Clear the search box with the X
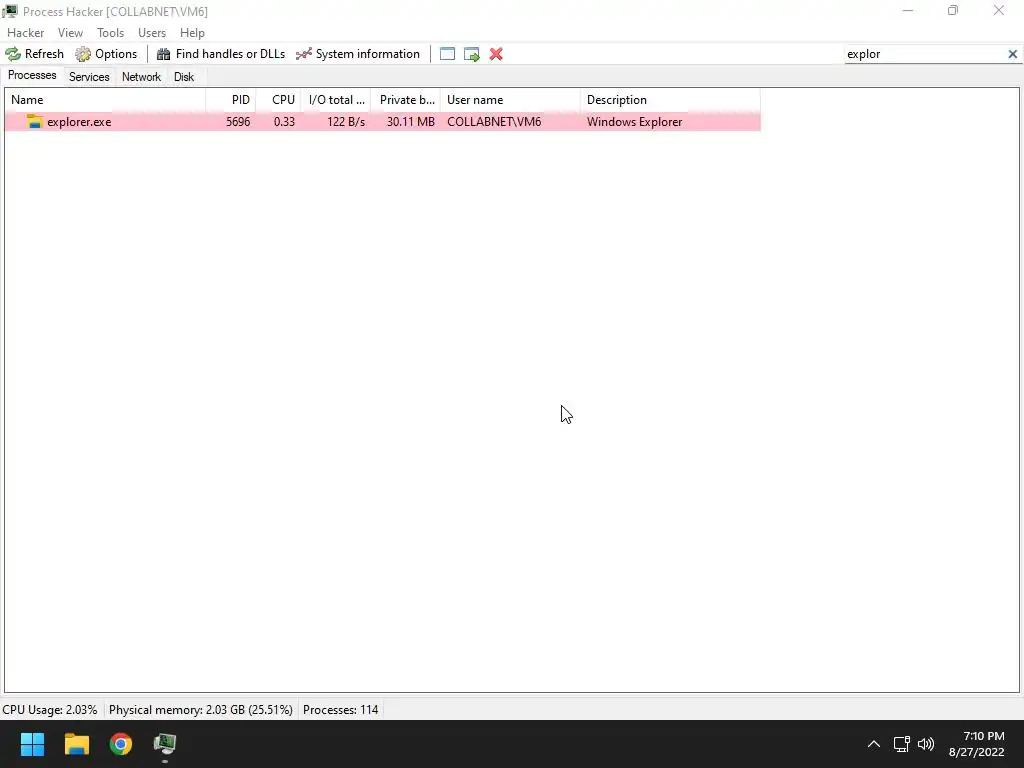Viewport: 1024px width, 768px height. pos(1012,54)
